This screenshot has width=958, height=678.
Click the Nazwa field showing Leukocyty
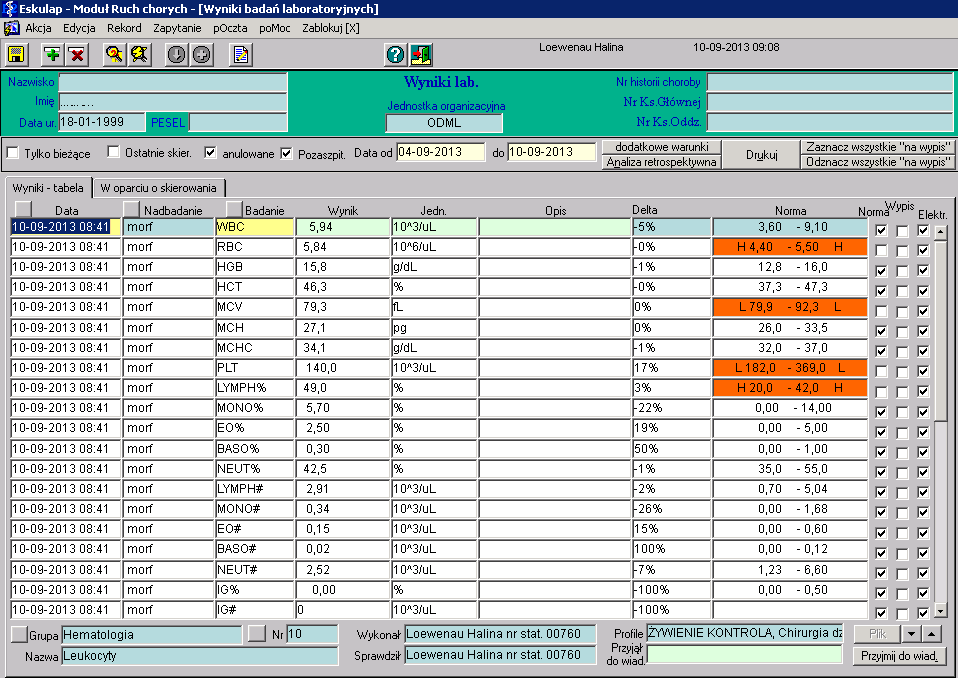point(200,656)
